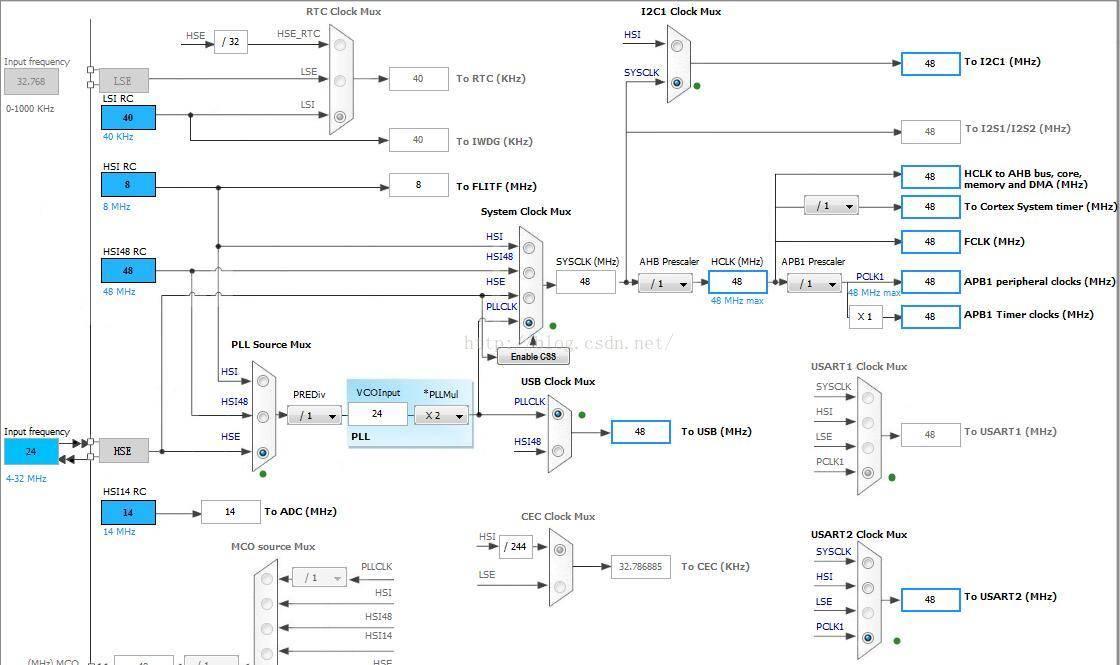Click the LSE oscillator block
This screenshot has width=1120, height=665.
(123, 81)
